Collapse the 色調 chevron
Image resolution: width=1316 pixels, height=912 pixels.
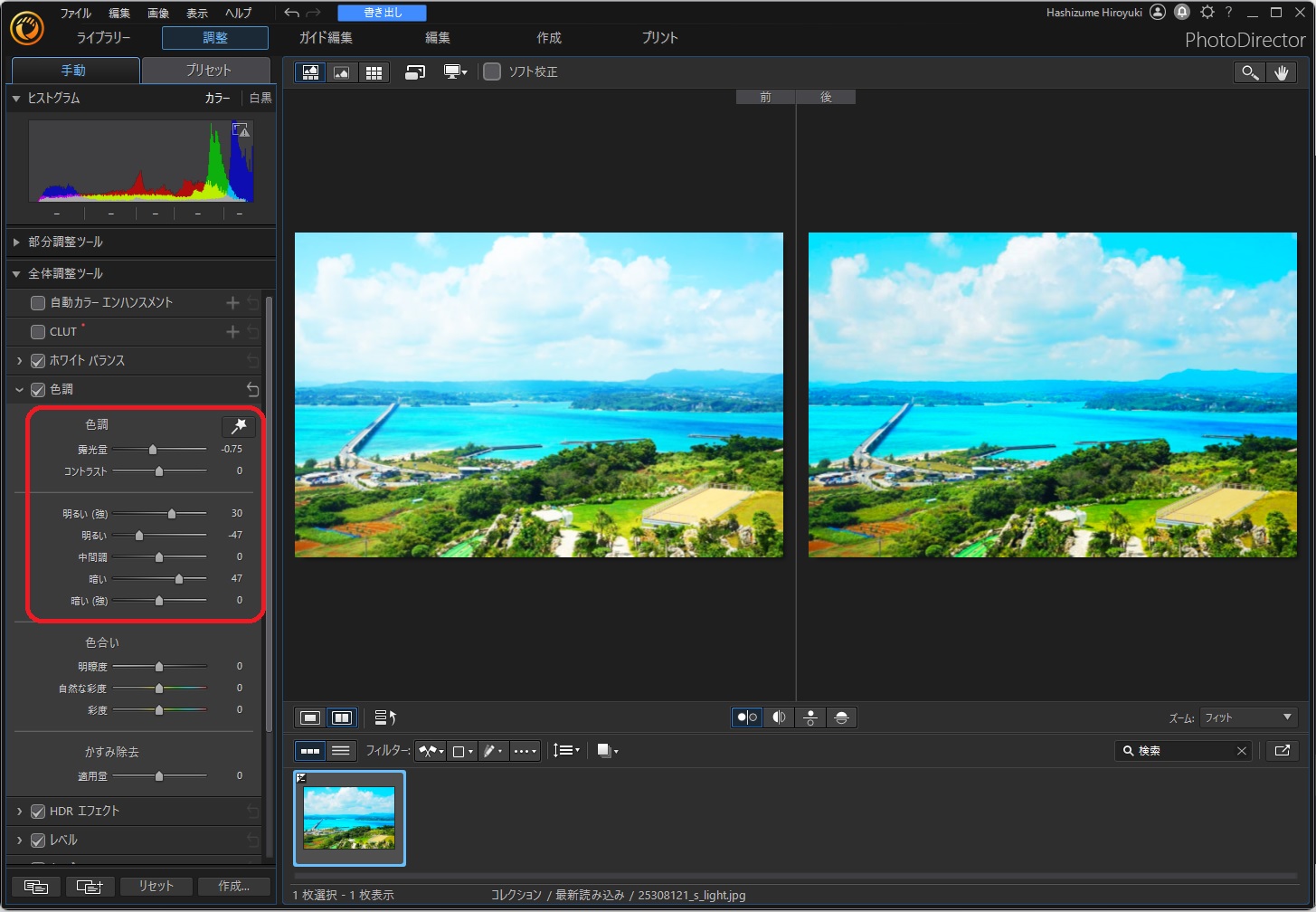[20, 390]
